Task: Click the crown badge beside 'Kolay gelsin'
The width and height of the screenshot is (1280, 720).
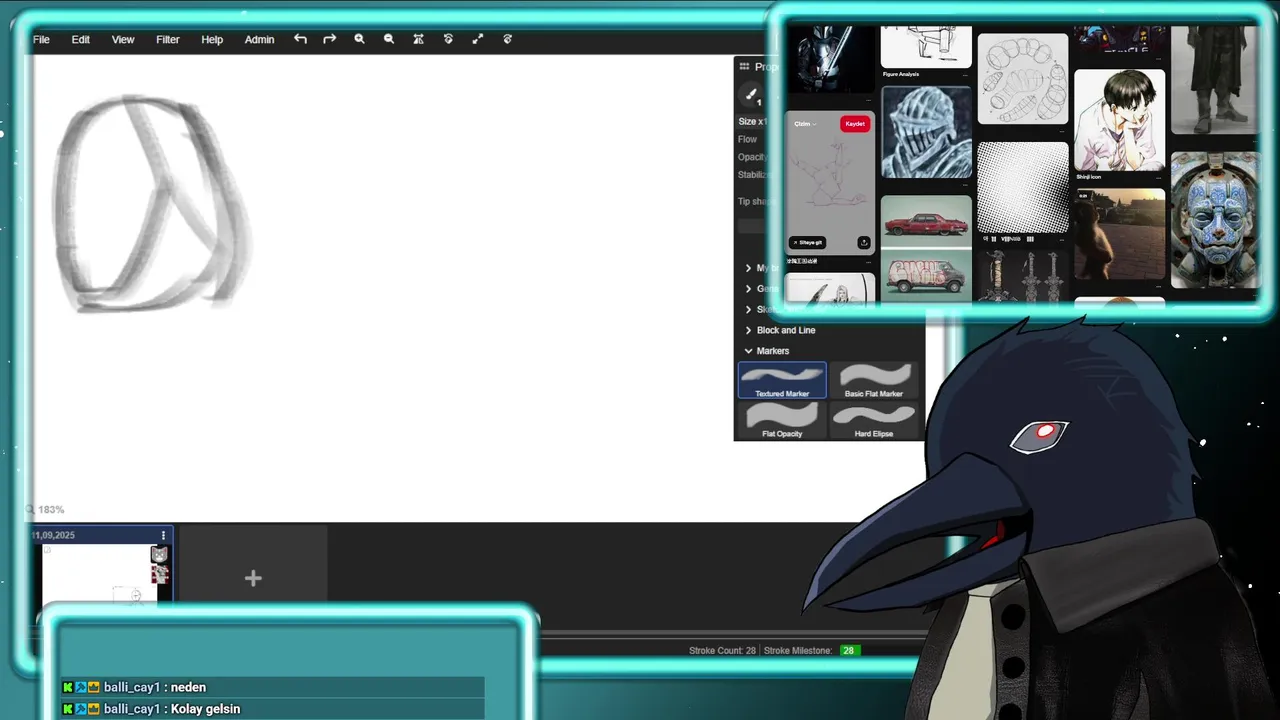Action: point(94,709)
